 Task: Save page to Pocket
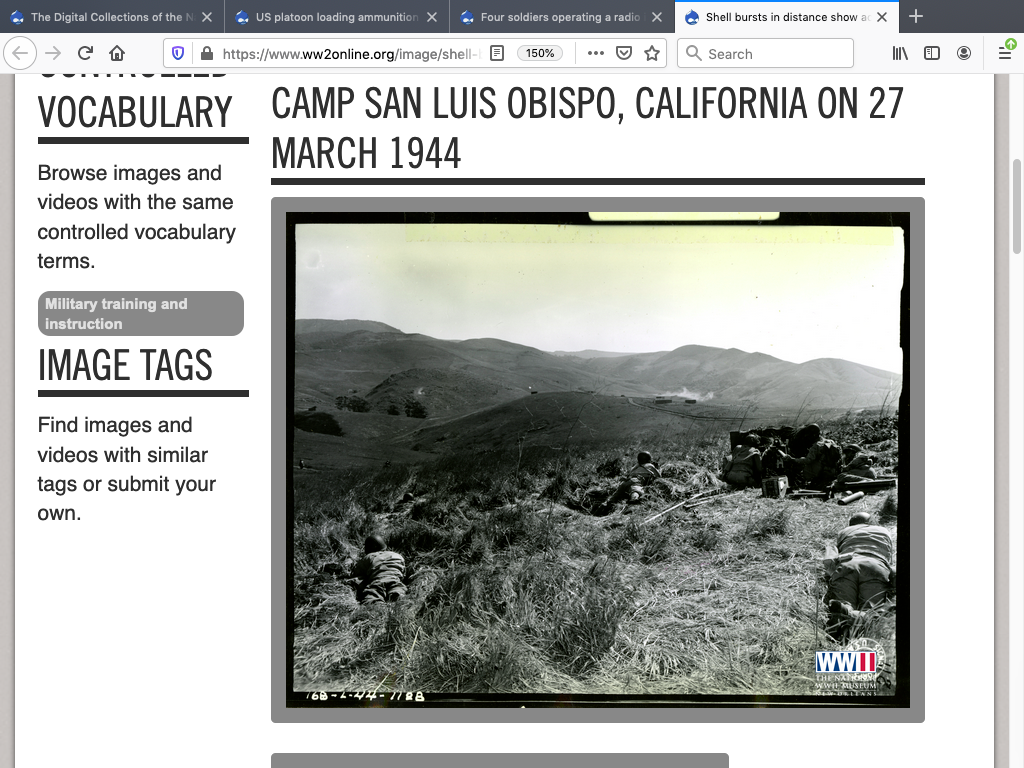623,54
